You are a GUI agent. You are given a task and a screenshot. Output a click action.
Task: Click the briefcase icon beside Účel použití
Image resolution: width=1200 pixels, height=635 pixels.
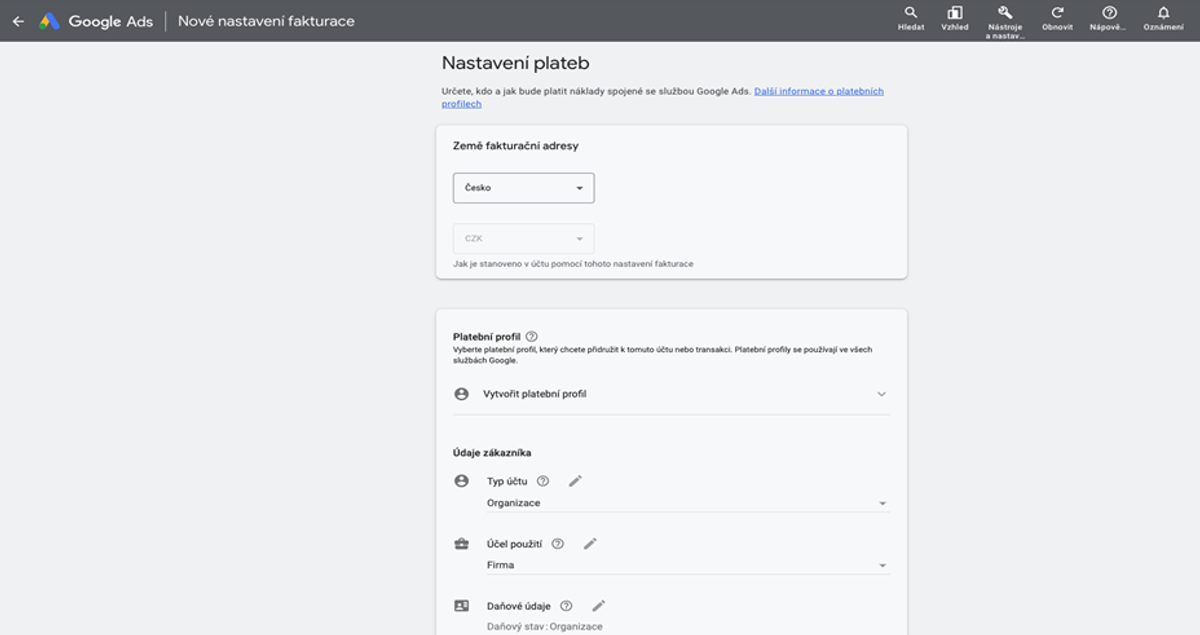[x=461, y=544]
